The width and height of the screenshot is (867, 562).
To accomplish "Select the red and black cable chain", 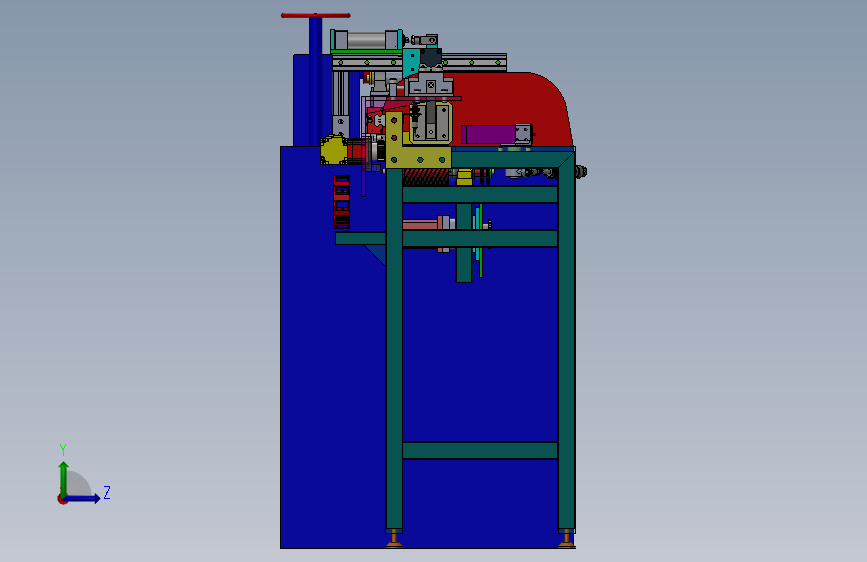I will click(342, 202).
